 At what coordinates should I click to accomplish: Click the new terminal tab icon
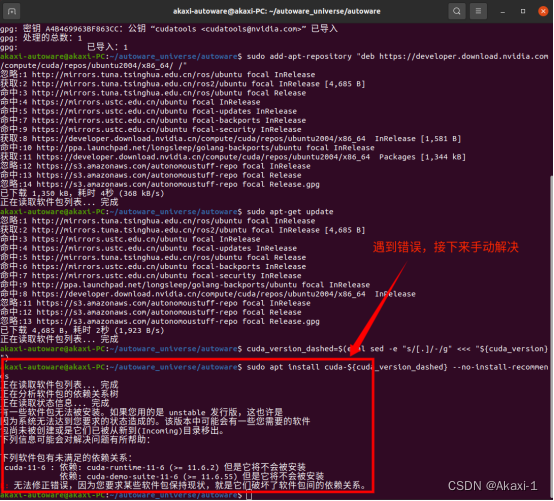[12, 11]
